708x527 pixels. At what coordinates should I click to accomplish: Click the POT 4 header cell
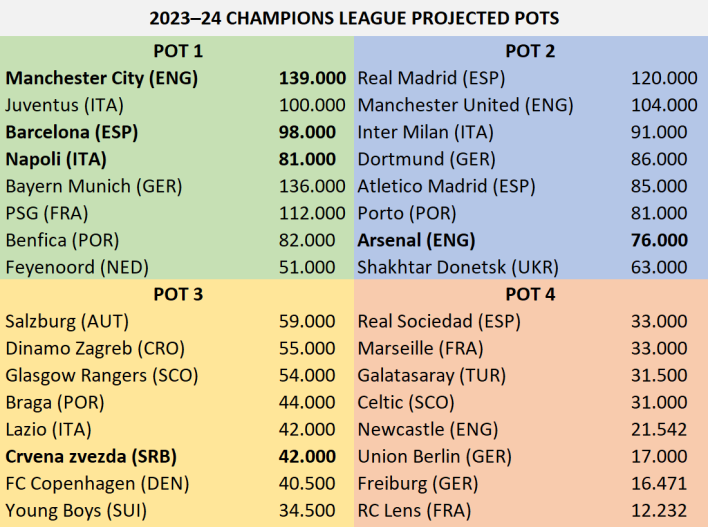pos(530,294)
